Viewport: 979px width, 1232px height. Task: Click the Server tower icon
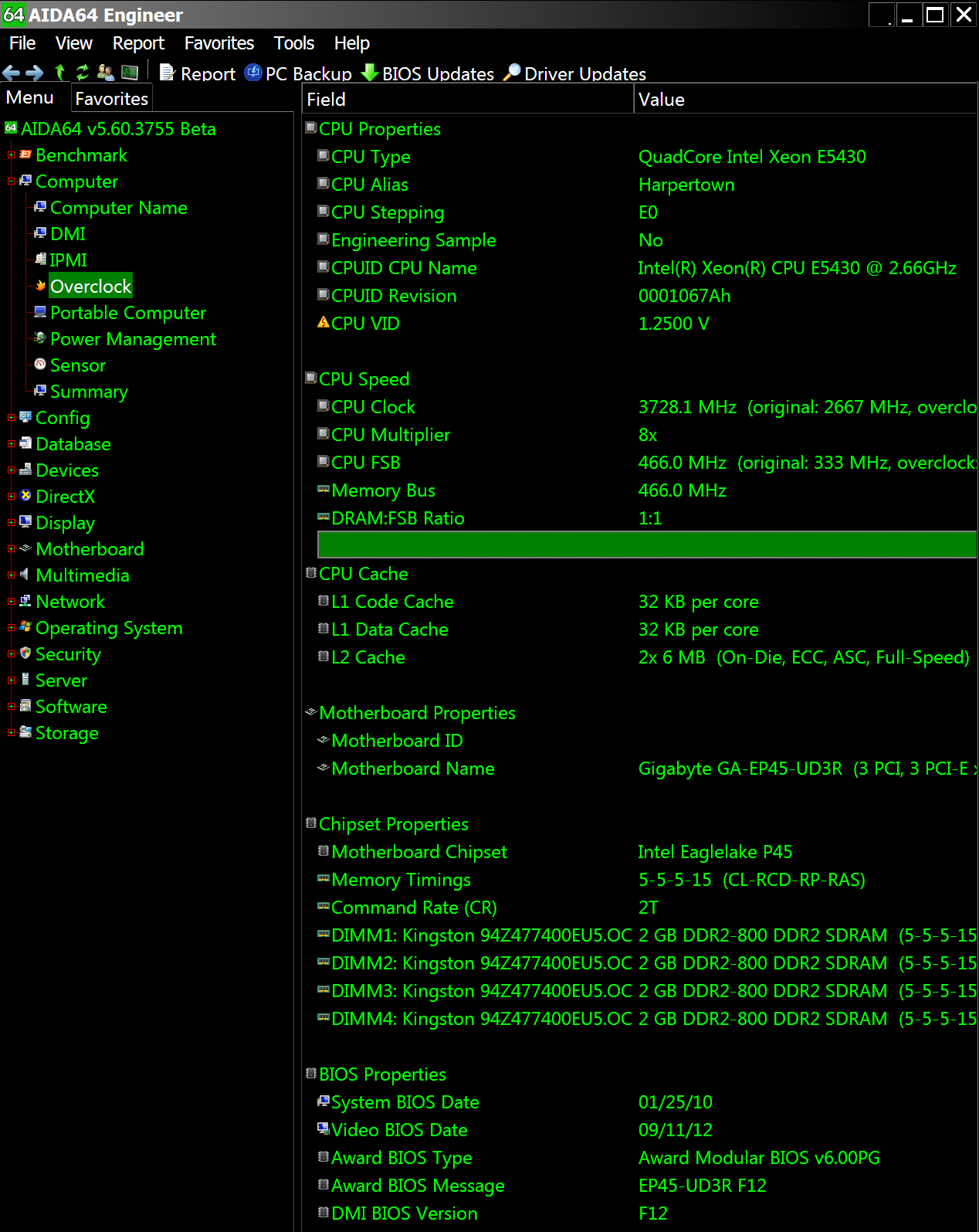[25, 680]
